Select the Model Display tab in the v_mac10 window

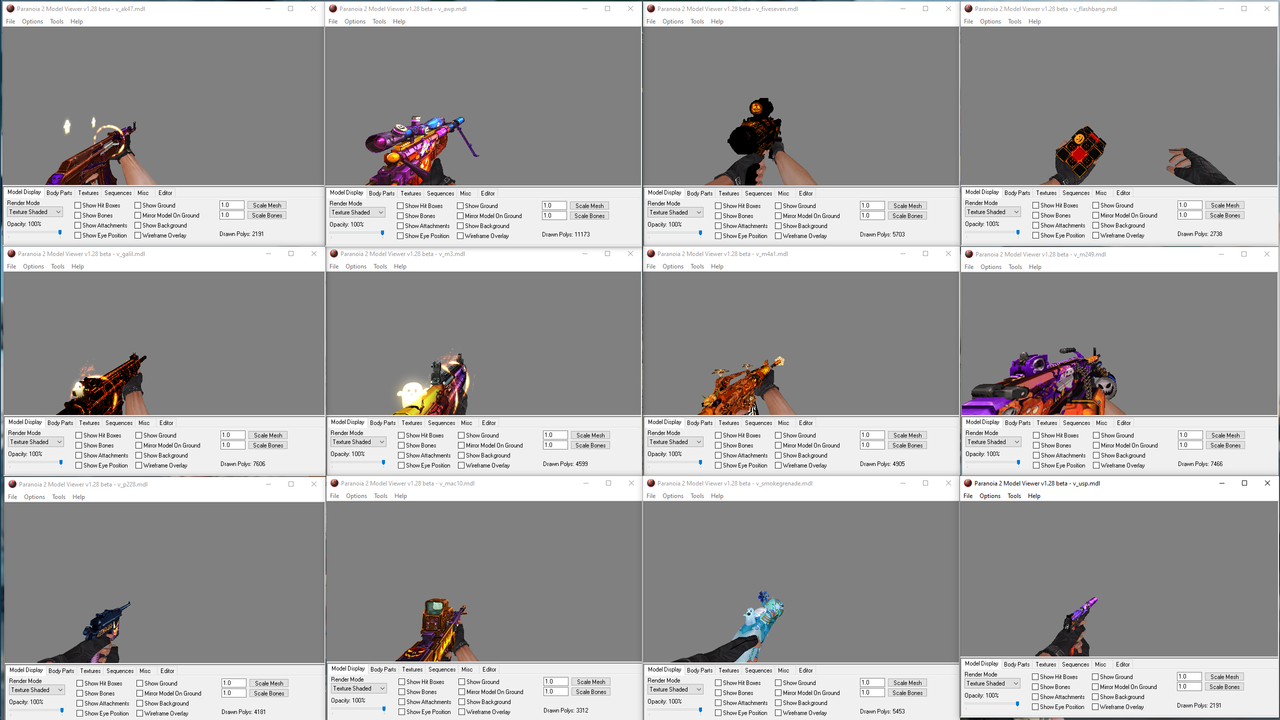click(x=347, y=669)
